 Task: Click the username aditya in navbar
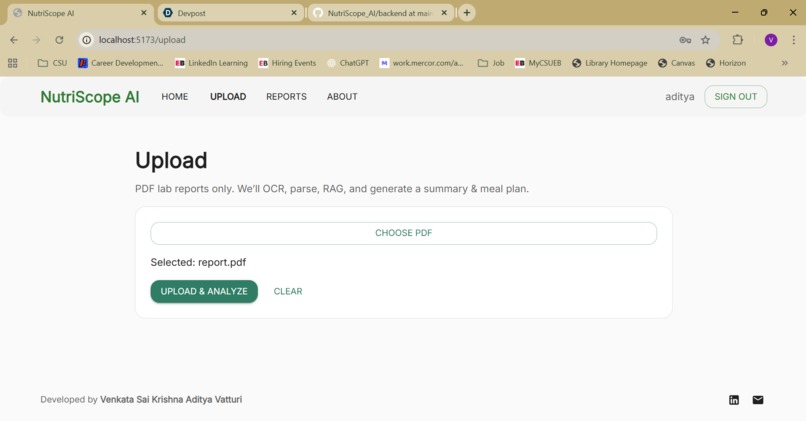680,97
